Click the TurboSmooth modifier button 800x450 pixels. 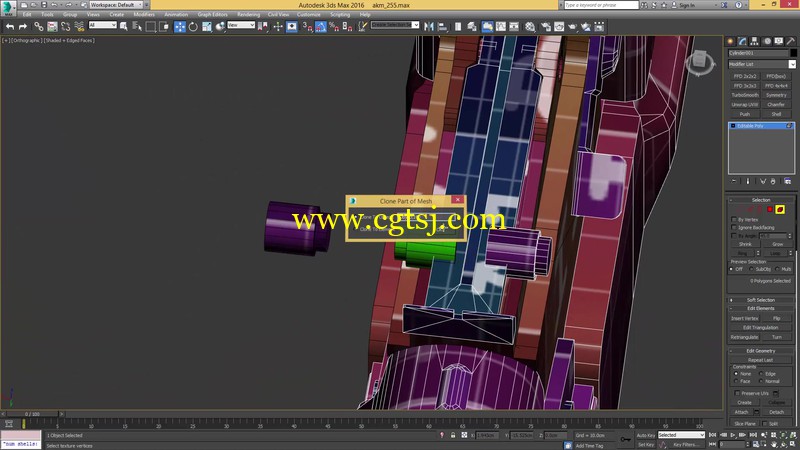click(x=745, y=95)
